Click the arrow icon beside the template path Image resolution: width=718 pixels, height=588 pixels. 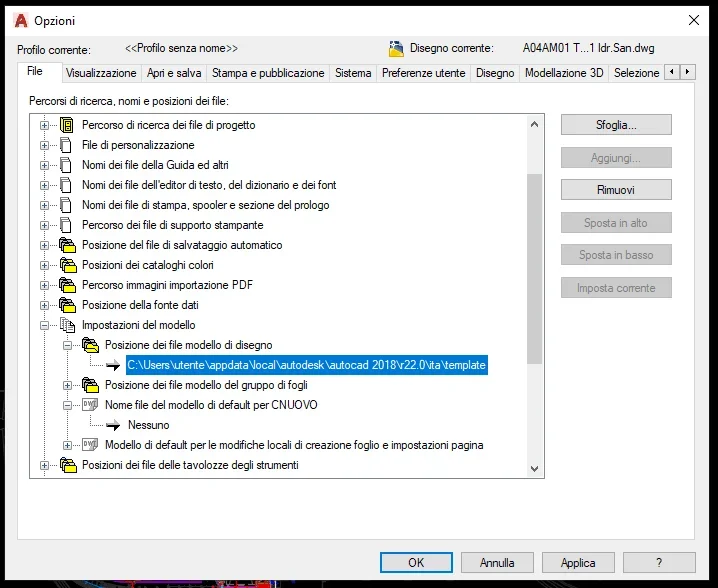(x=113, y=365)
